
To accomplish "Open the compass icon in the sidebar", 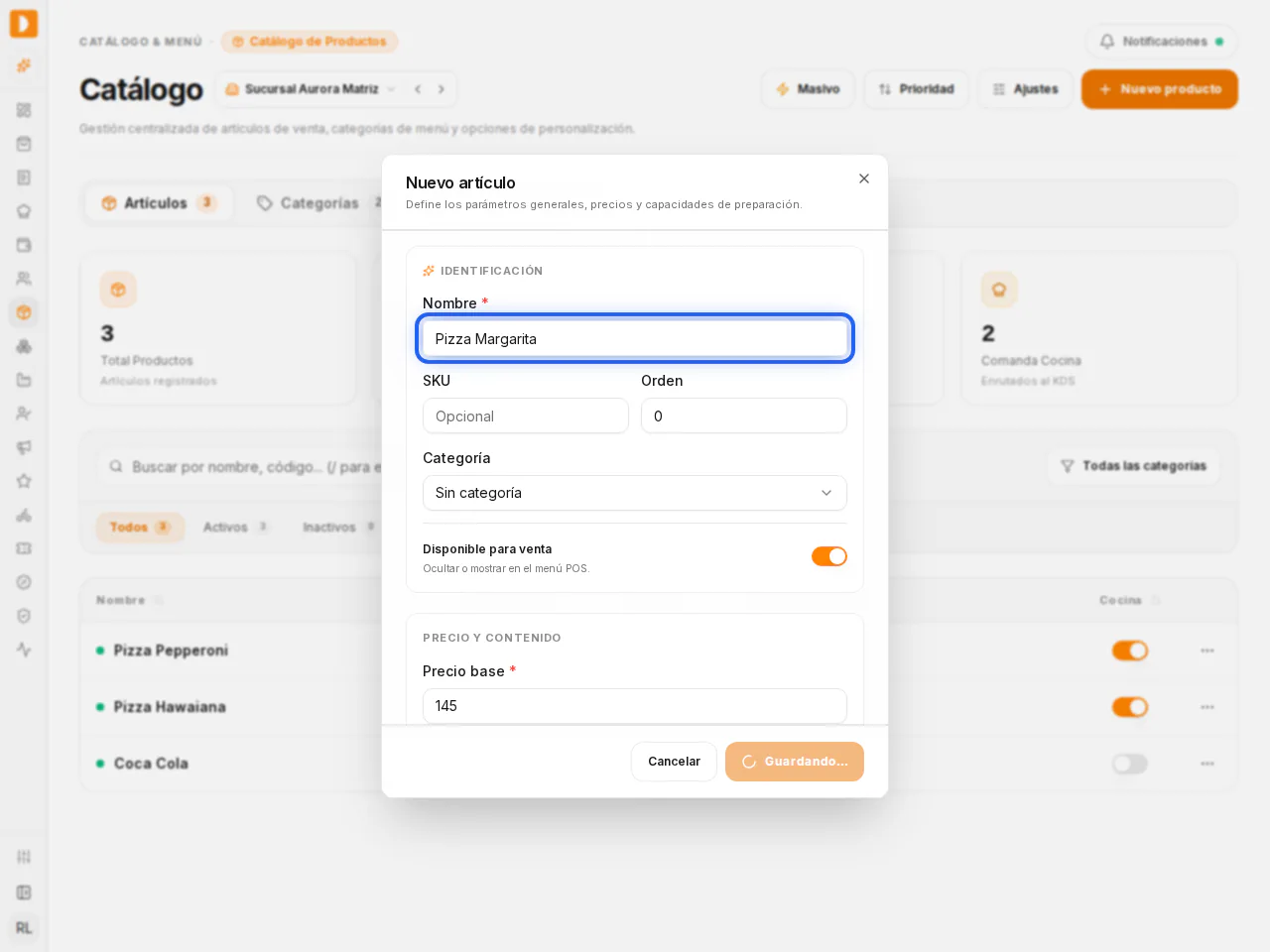I will (x=24, y=582).
